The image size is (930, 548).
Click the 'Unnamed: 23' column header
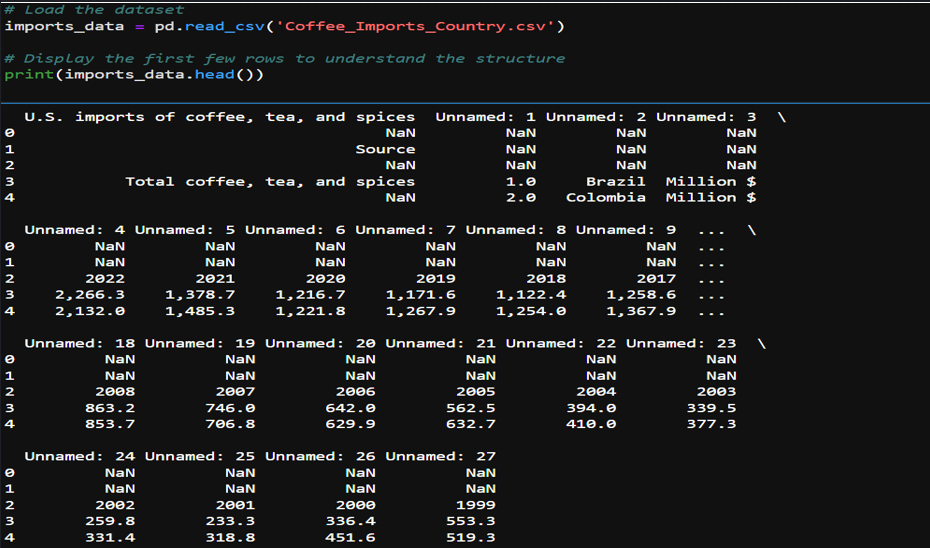point(681,343)
